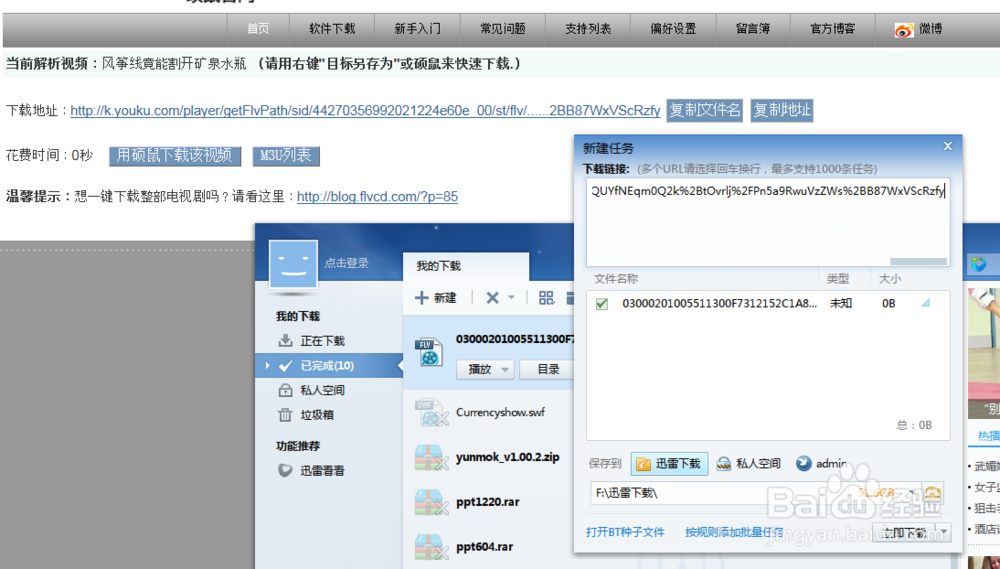Click the 复制地址 button
The width and height of the screenshot is (1000, 569).
click(x=782, y=110)
